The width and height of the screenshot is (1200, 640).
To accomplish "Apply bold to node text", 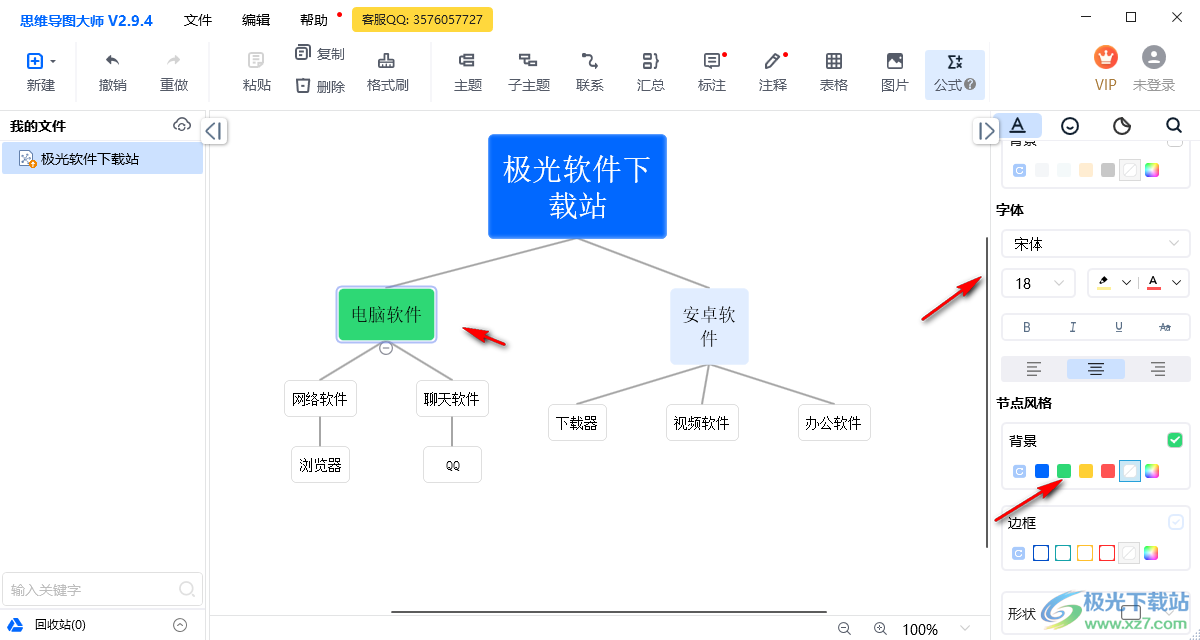I will pos(1026,327).
